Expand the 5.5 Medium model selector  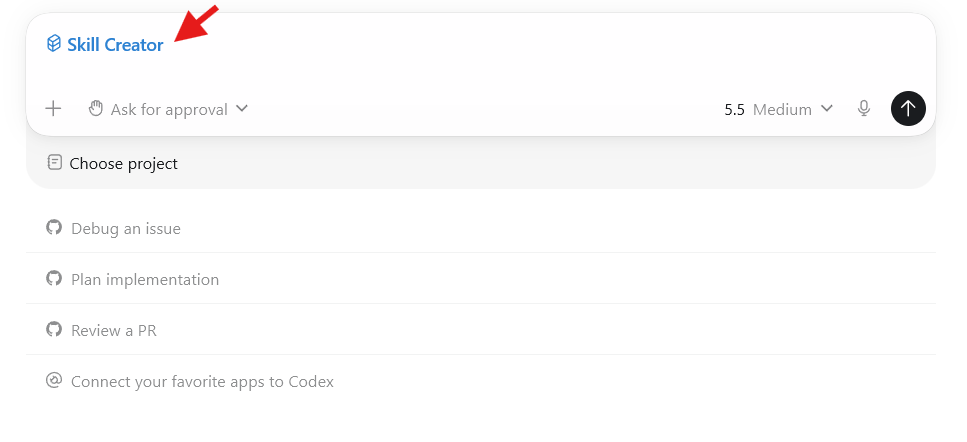pos(779,109)
